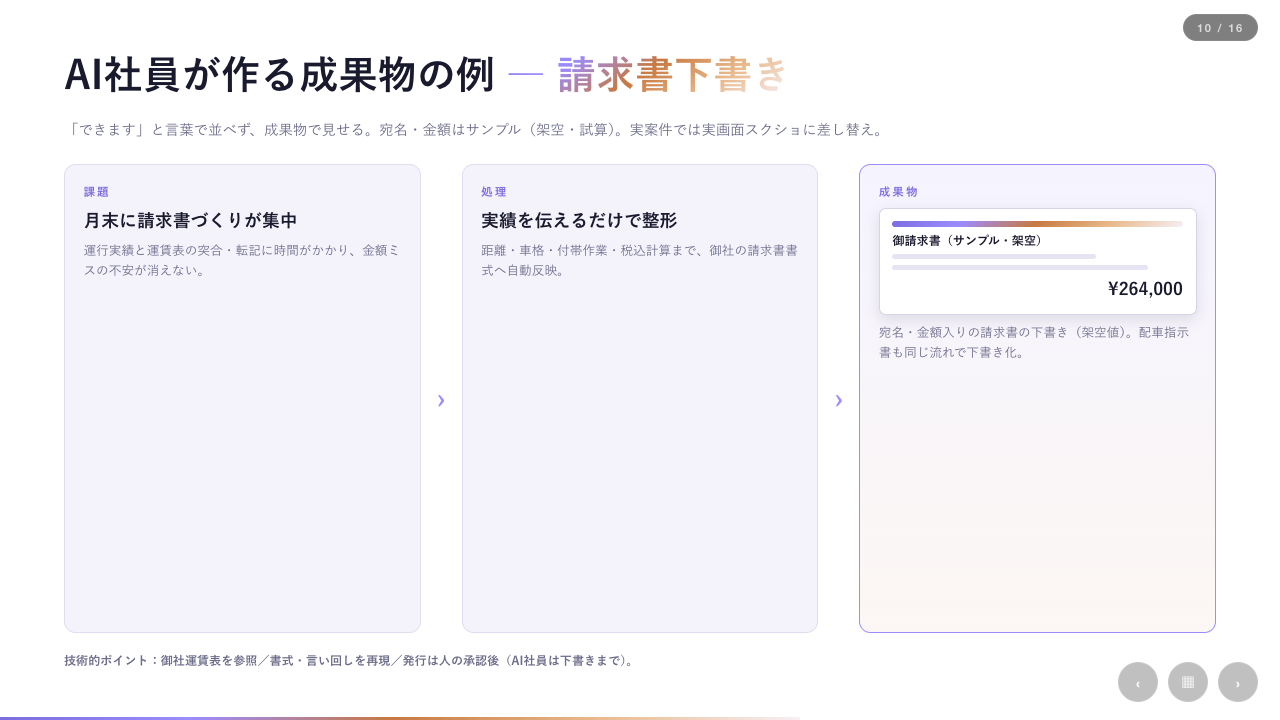Select the 成果物 card label
The image size is (1280, 720).
[898, 192]
